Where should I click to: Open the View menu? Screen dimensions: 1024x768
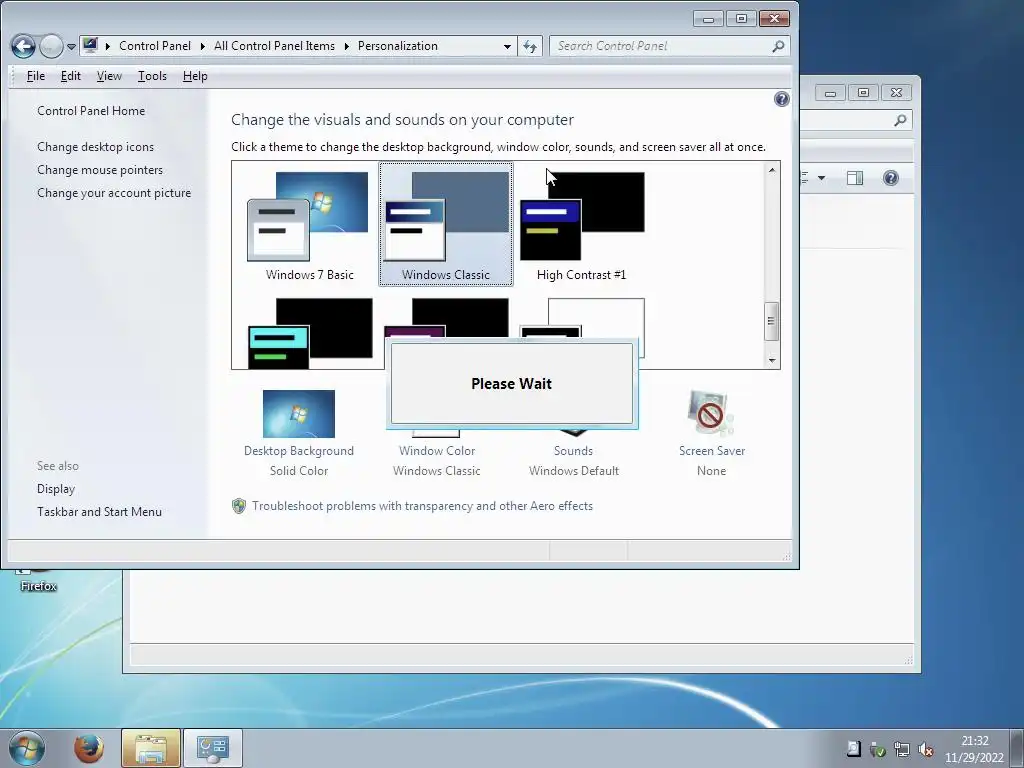click(109, 76)
